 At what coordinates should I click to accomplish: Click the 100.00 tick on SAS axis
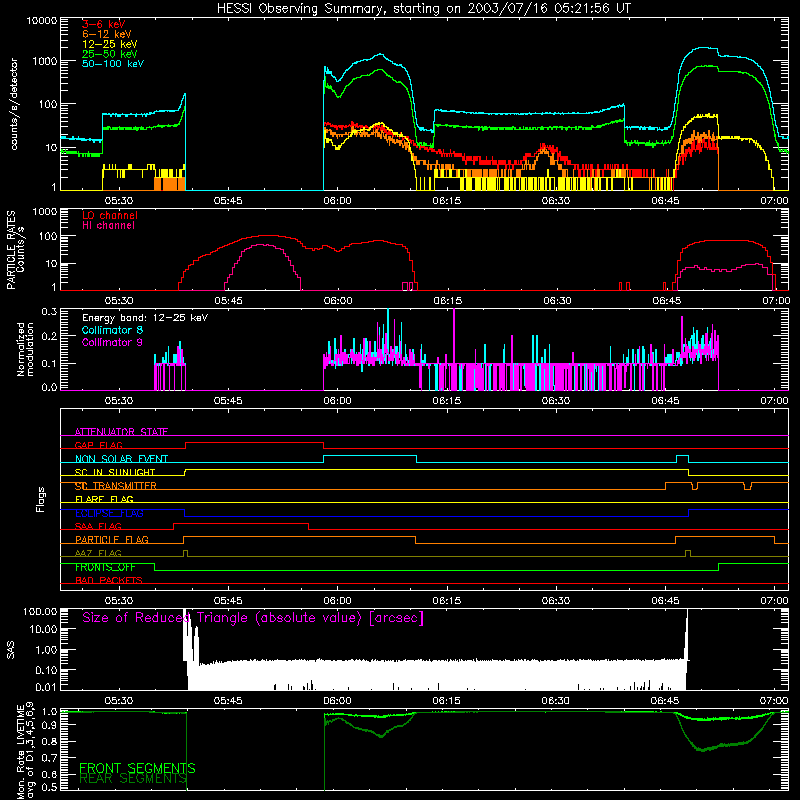tap(40, 611)
